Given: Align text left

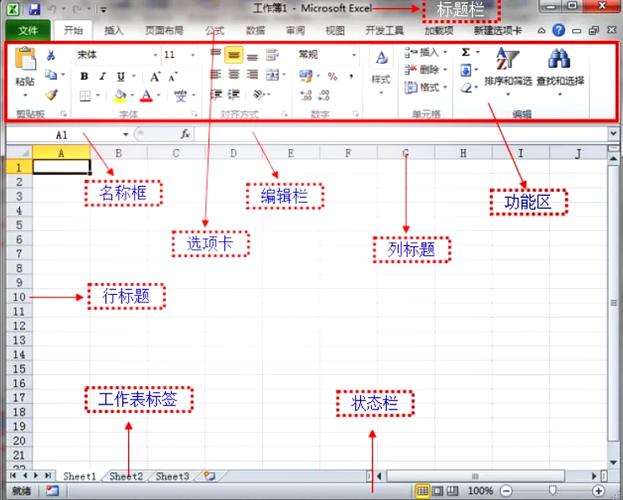Looking at the screenshot, I should point(215,74).
